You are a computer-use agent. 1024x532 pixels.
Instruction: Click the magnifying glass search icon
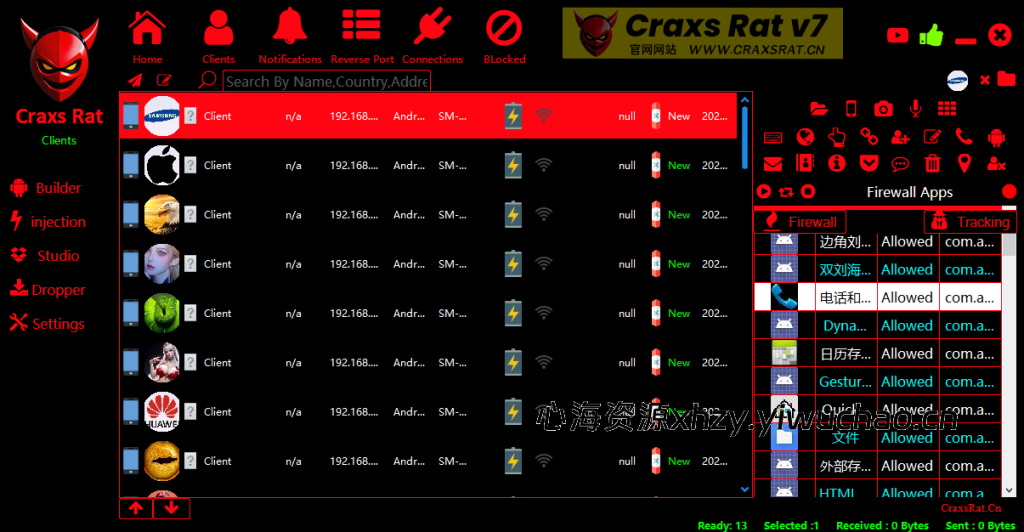pyautogui.click(x=208, y=80)
